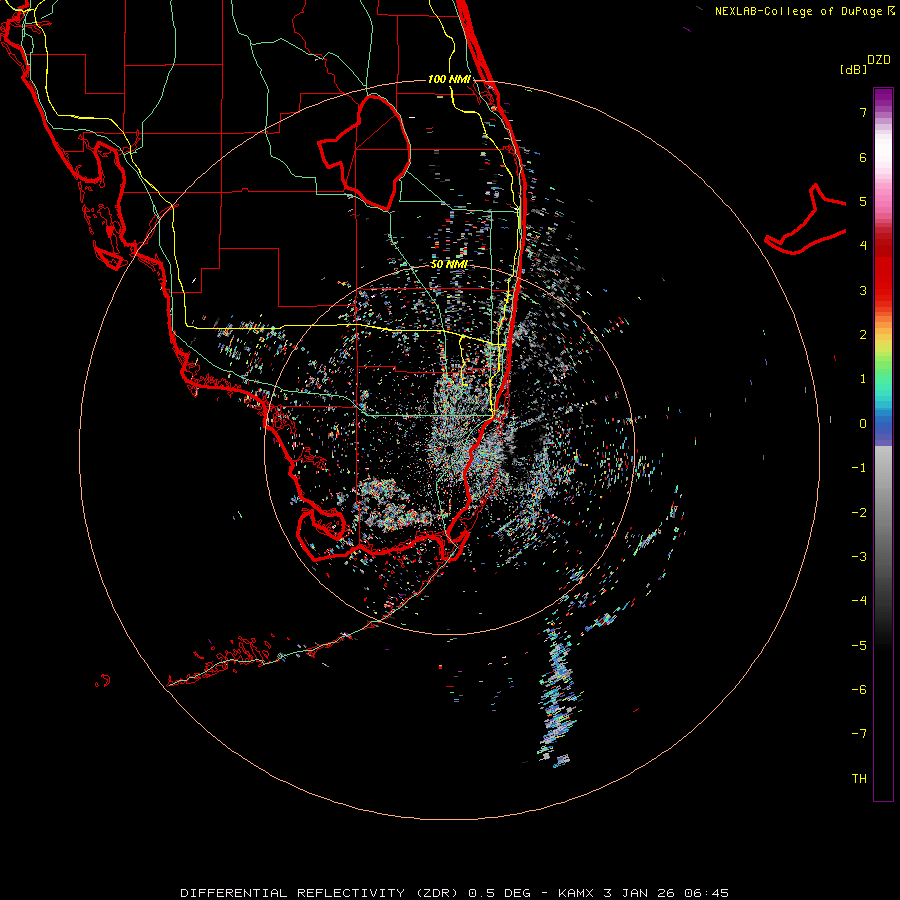Click the 7 value on the color scale

tap(863, 112)
